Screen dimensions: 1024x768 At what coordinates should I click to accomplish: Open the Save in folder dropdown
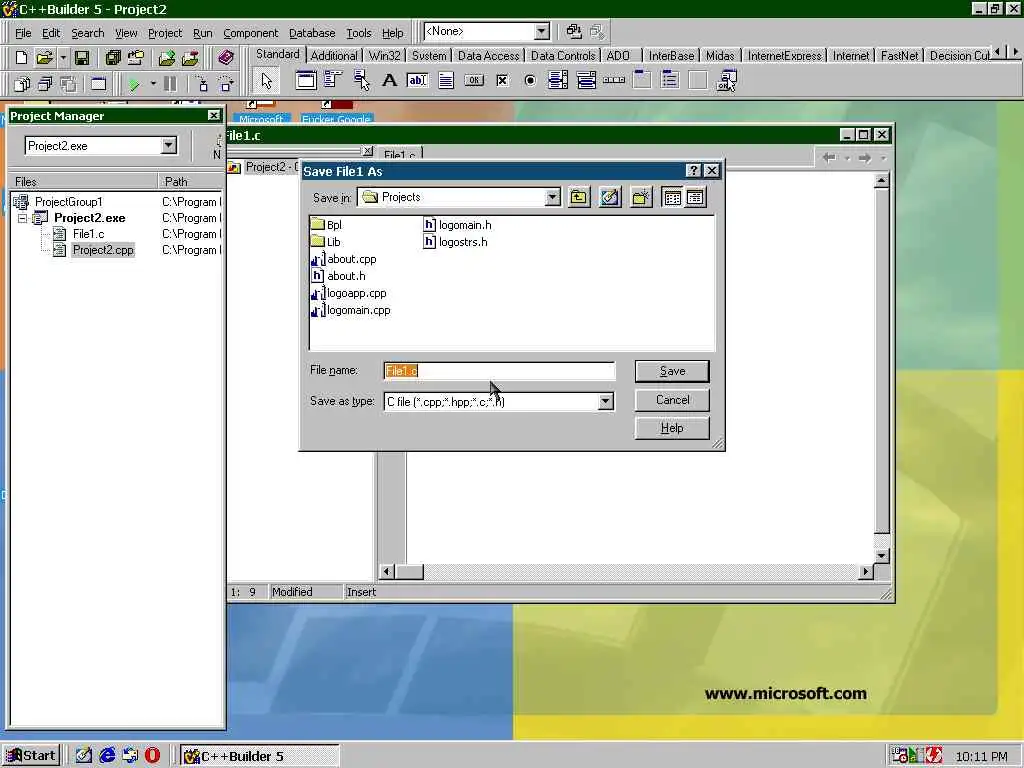coord(552,197)
